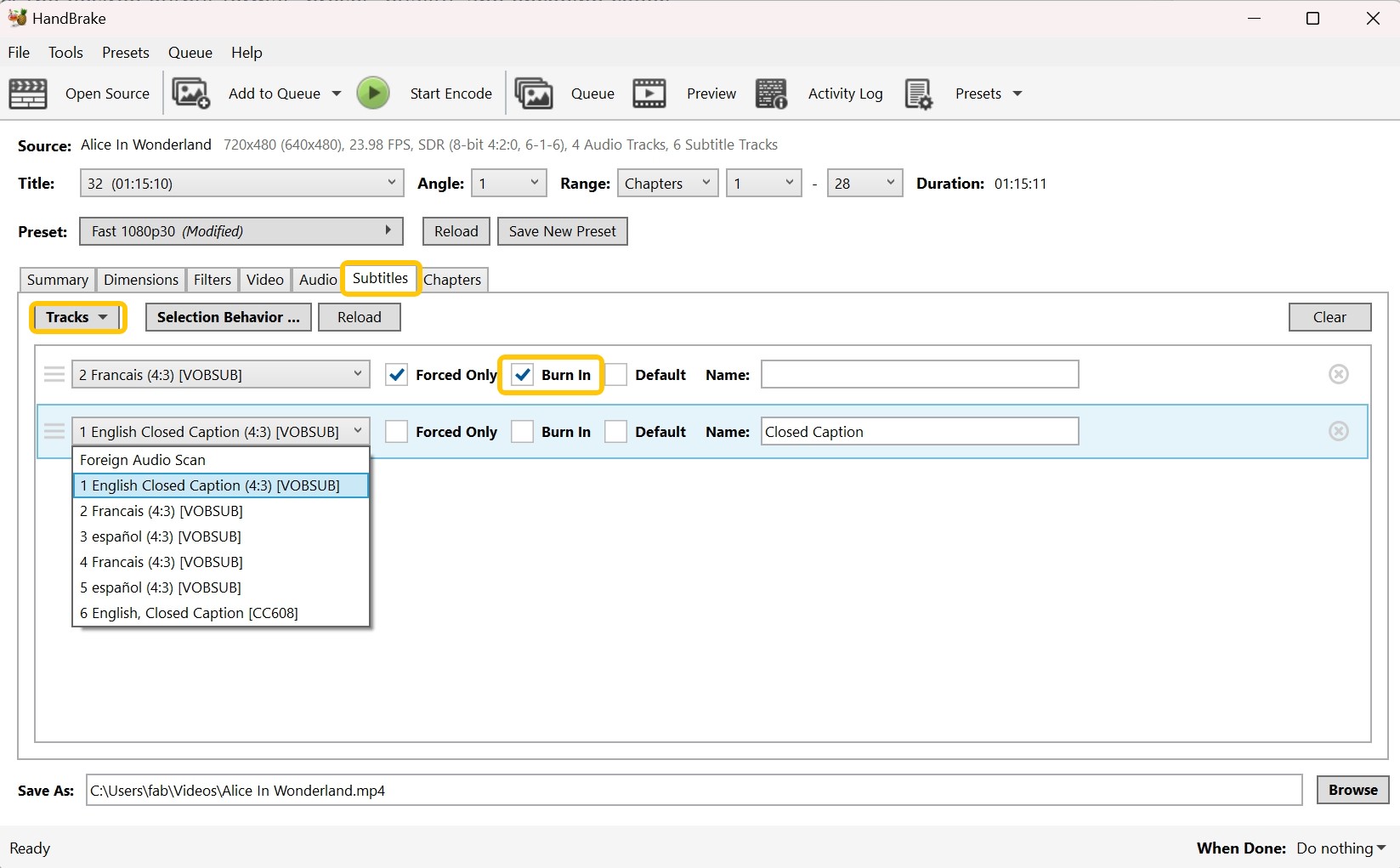Enable Default for the English Closed Caption track
The width and height of the screenshot is (1400, 868).
pos(615,431)
